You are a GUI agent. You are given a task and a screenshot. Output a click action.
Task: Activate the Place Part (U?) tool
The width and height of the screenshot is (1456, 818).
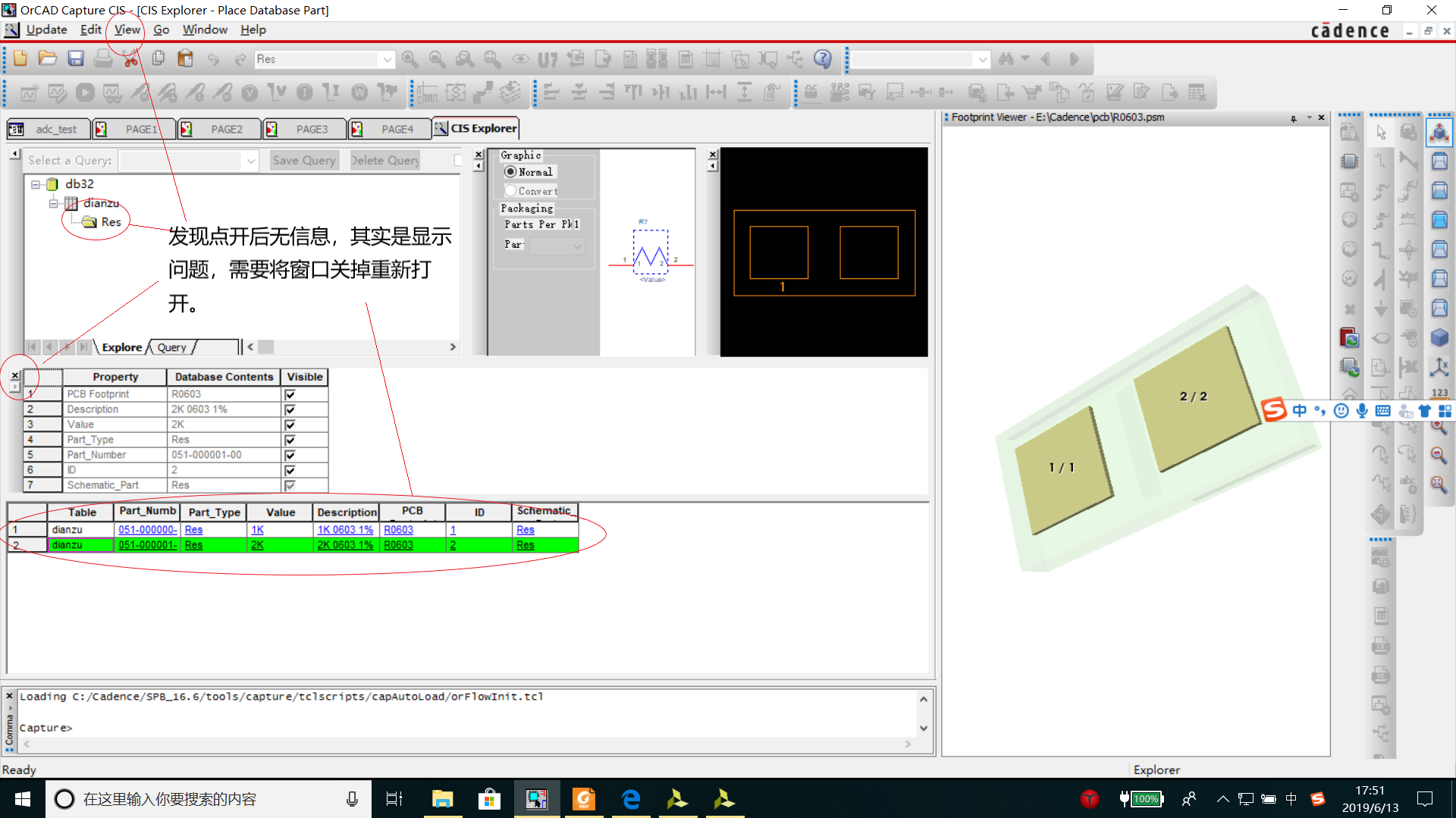548,59
